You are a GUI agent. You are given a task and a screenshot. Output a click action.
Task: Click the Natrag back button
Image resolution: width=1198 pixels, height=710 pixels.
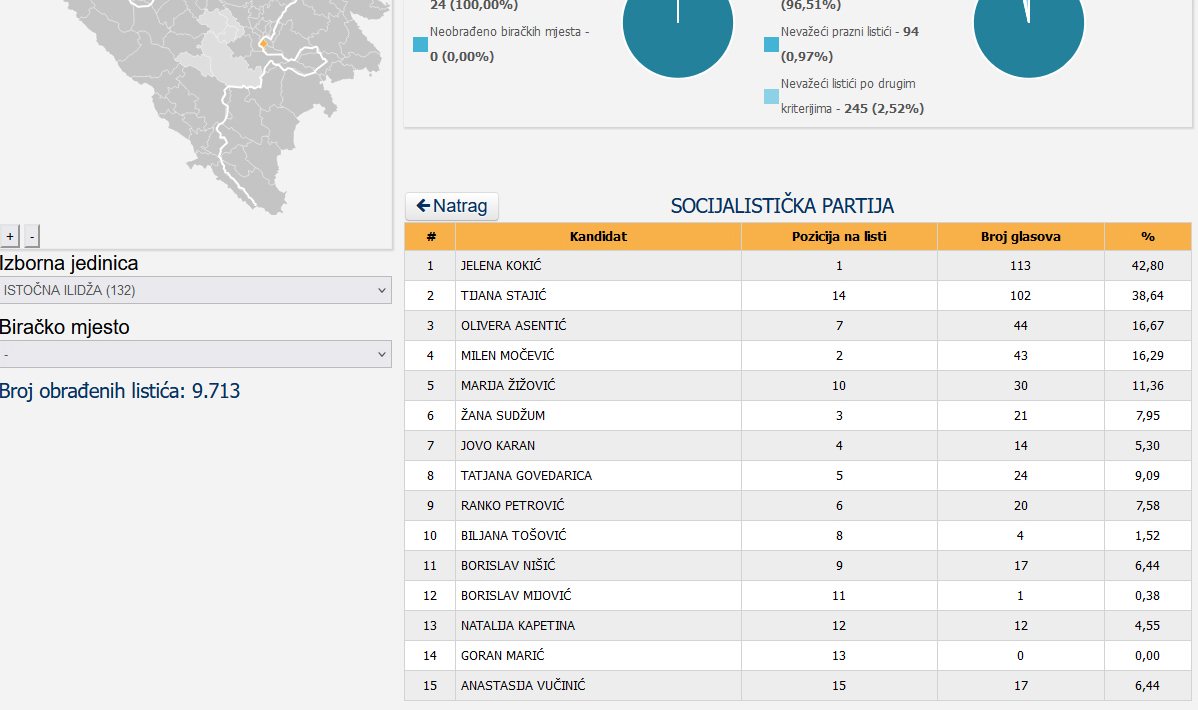pos(452,206)
